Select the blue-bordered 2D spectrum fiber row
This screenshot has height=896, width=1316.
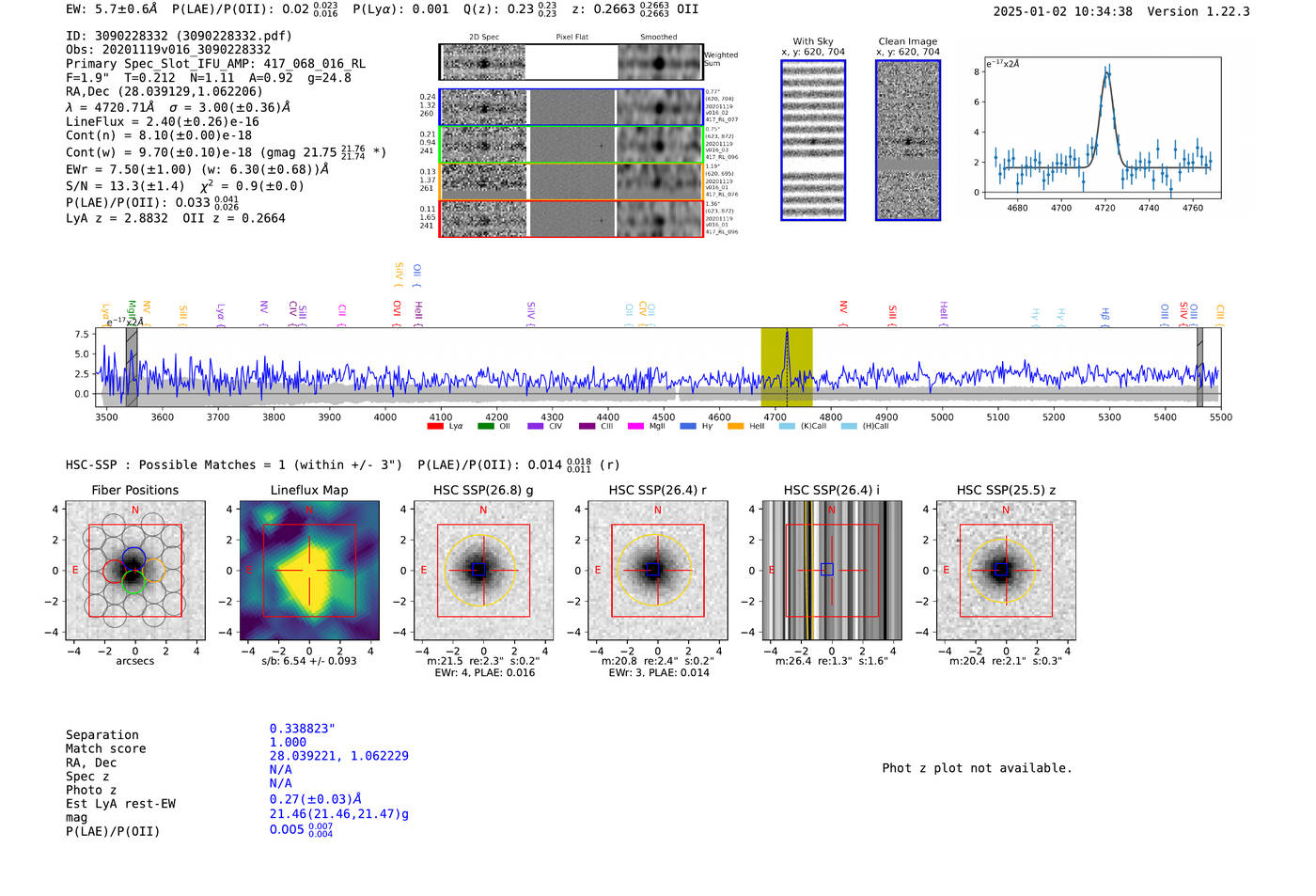[x=572, y=107]
